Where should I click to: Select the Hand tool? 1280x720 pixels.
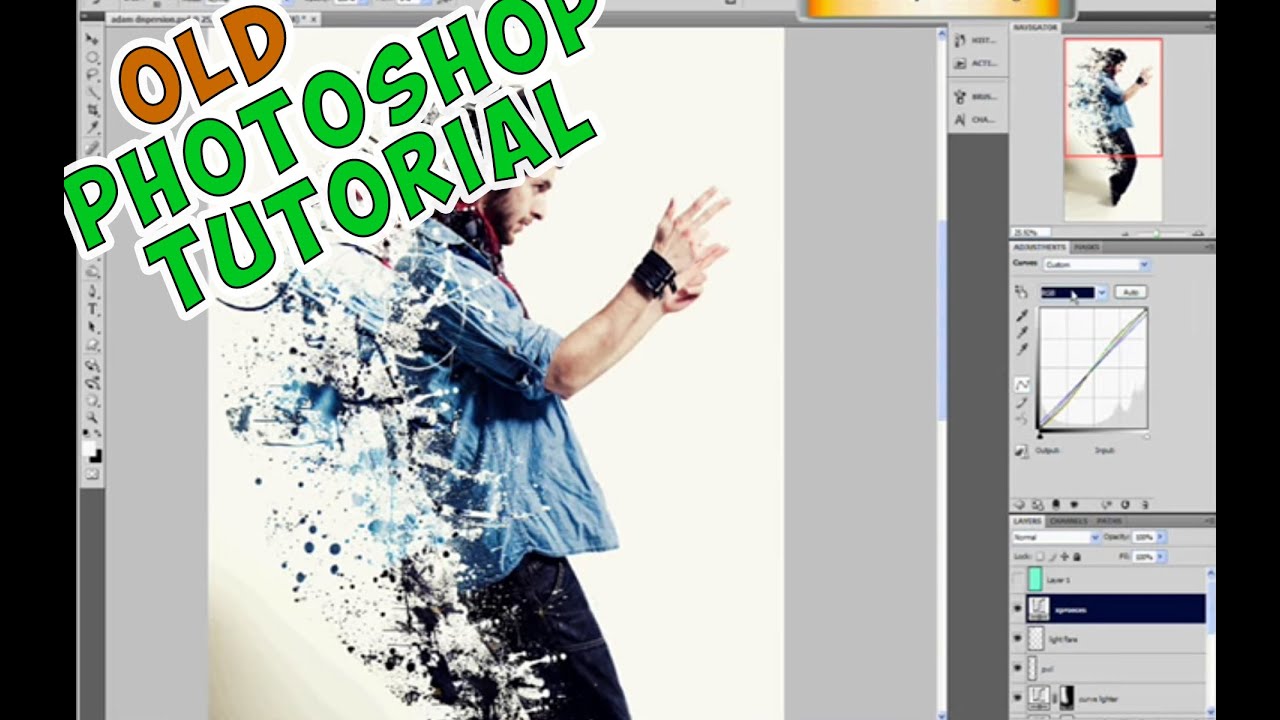92,400
